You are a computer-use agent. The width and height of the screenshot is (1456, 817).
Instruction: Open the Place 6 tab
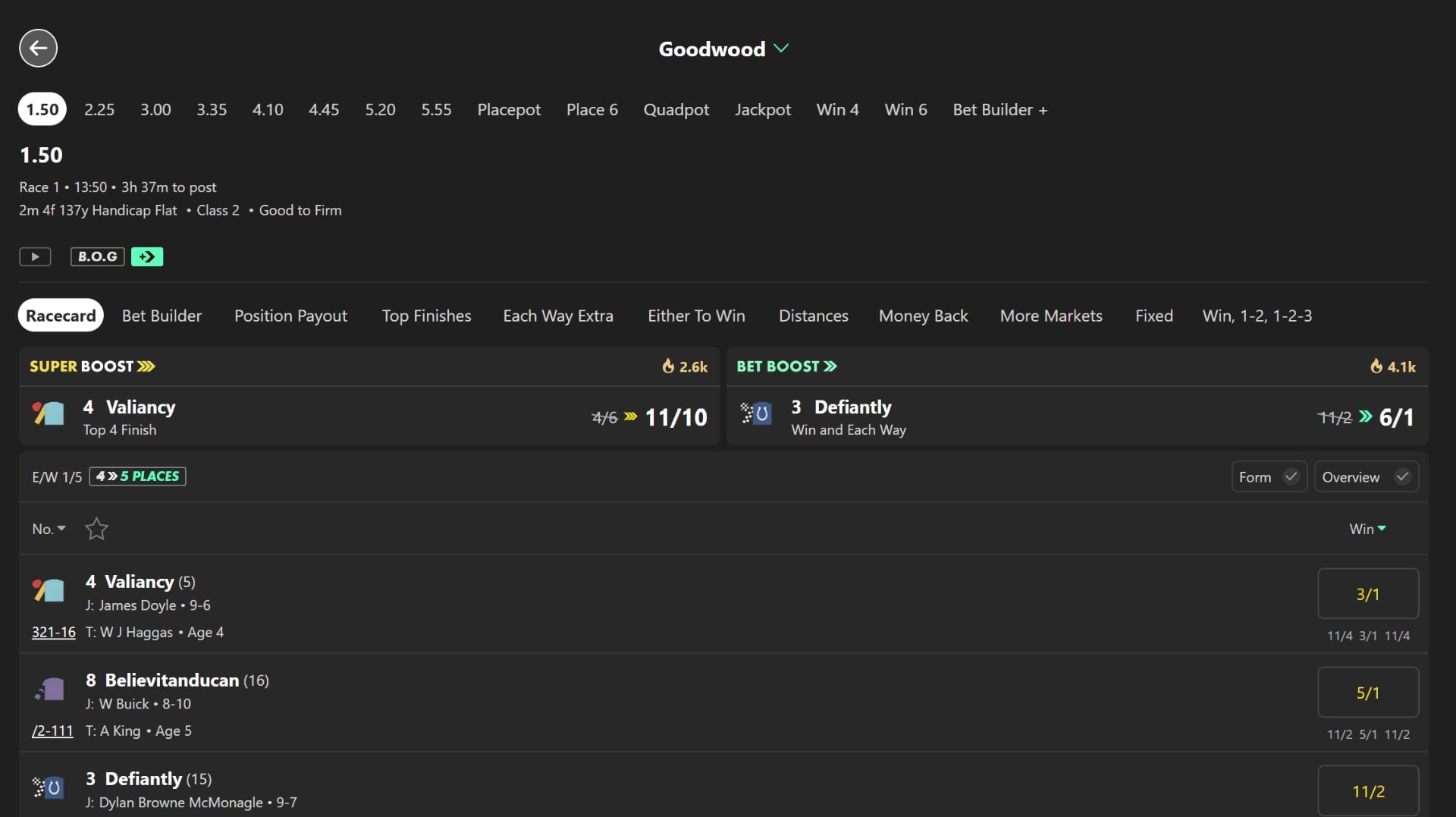point(592,110)
